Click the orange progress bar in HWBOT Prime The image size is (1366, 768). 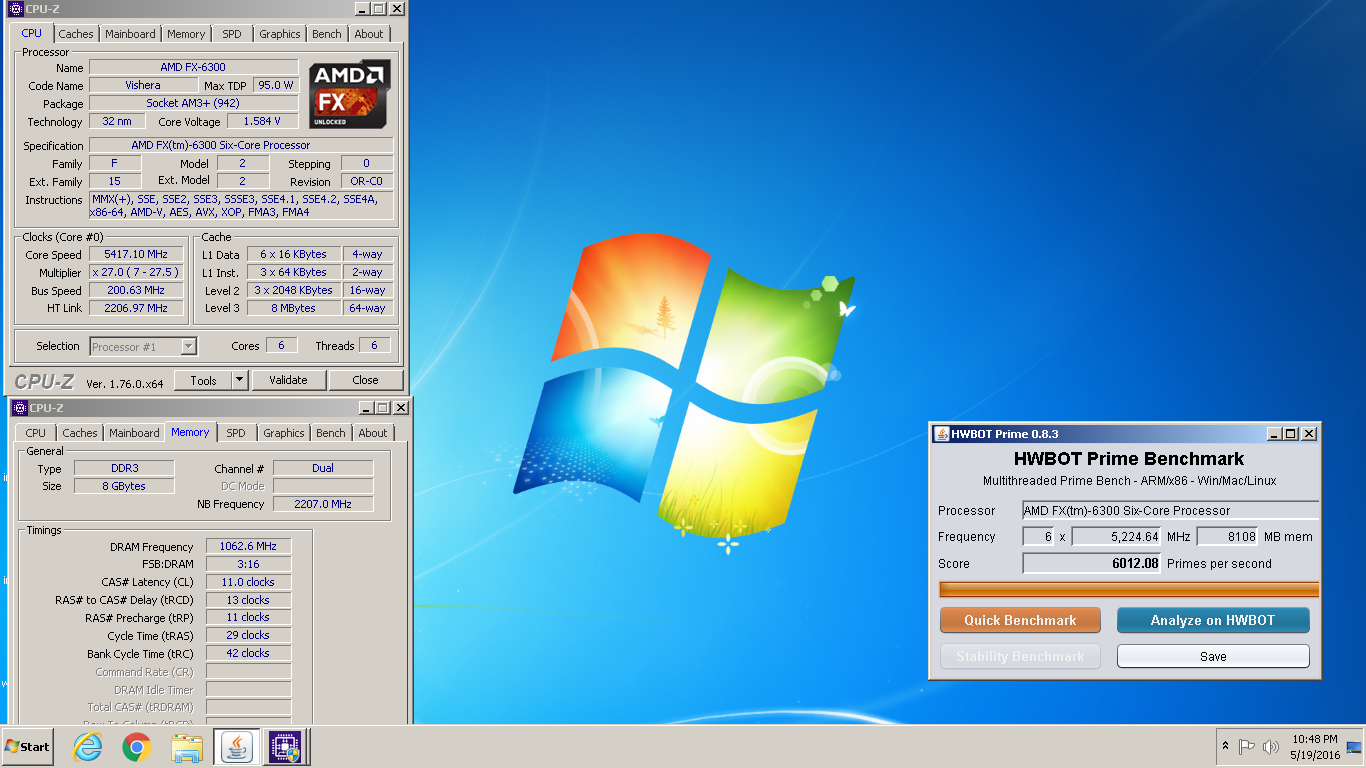click(x=1129, y=589)
